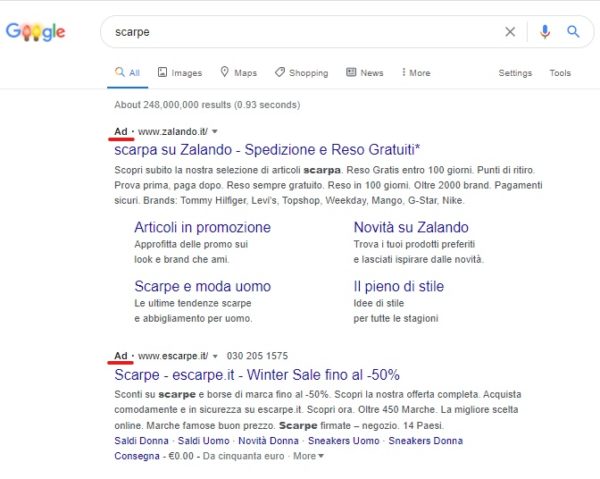Click the www.zalando.it ad URL

pyautogui.click(x=173, y=132)
